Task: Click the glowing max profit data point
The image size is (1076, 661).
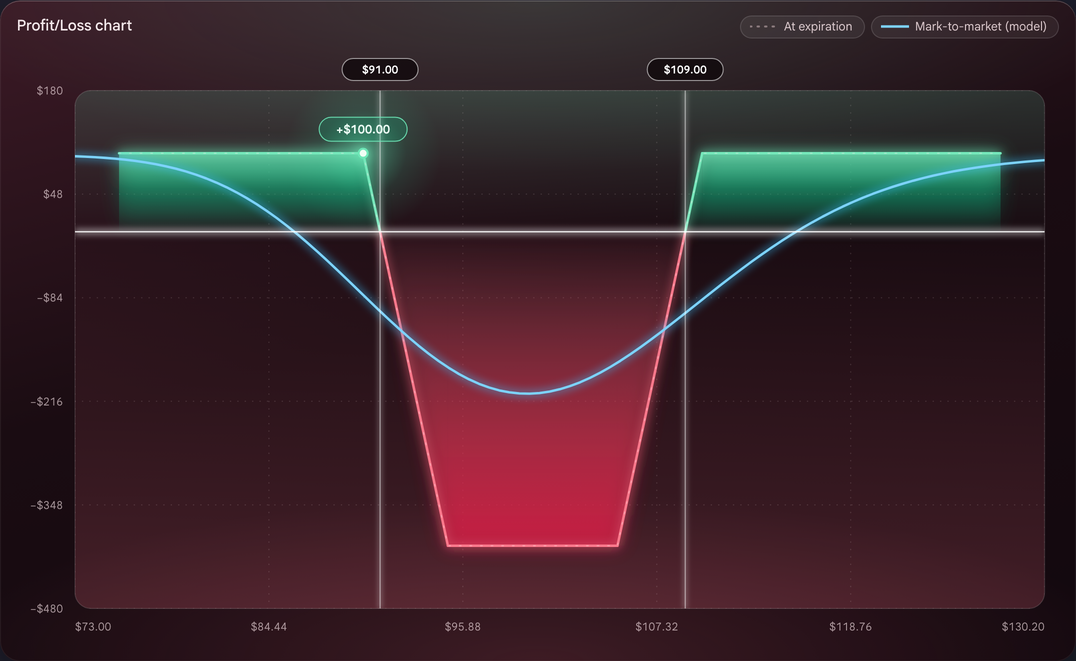Action: tap(363, 153)
